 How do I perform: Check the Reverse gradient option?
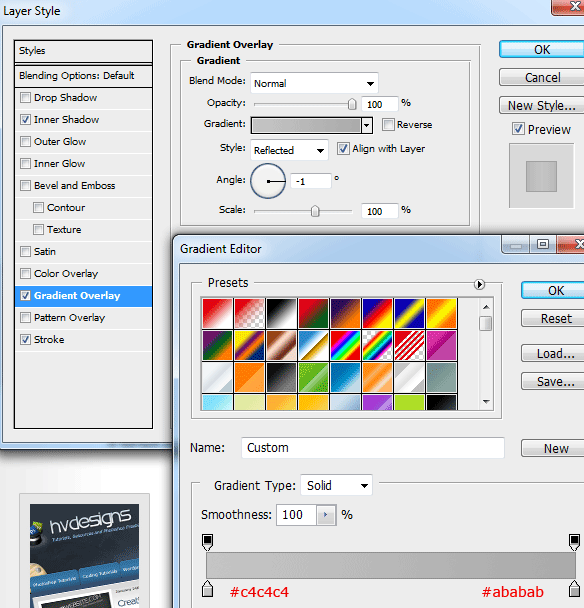coord(388,124)
